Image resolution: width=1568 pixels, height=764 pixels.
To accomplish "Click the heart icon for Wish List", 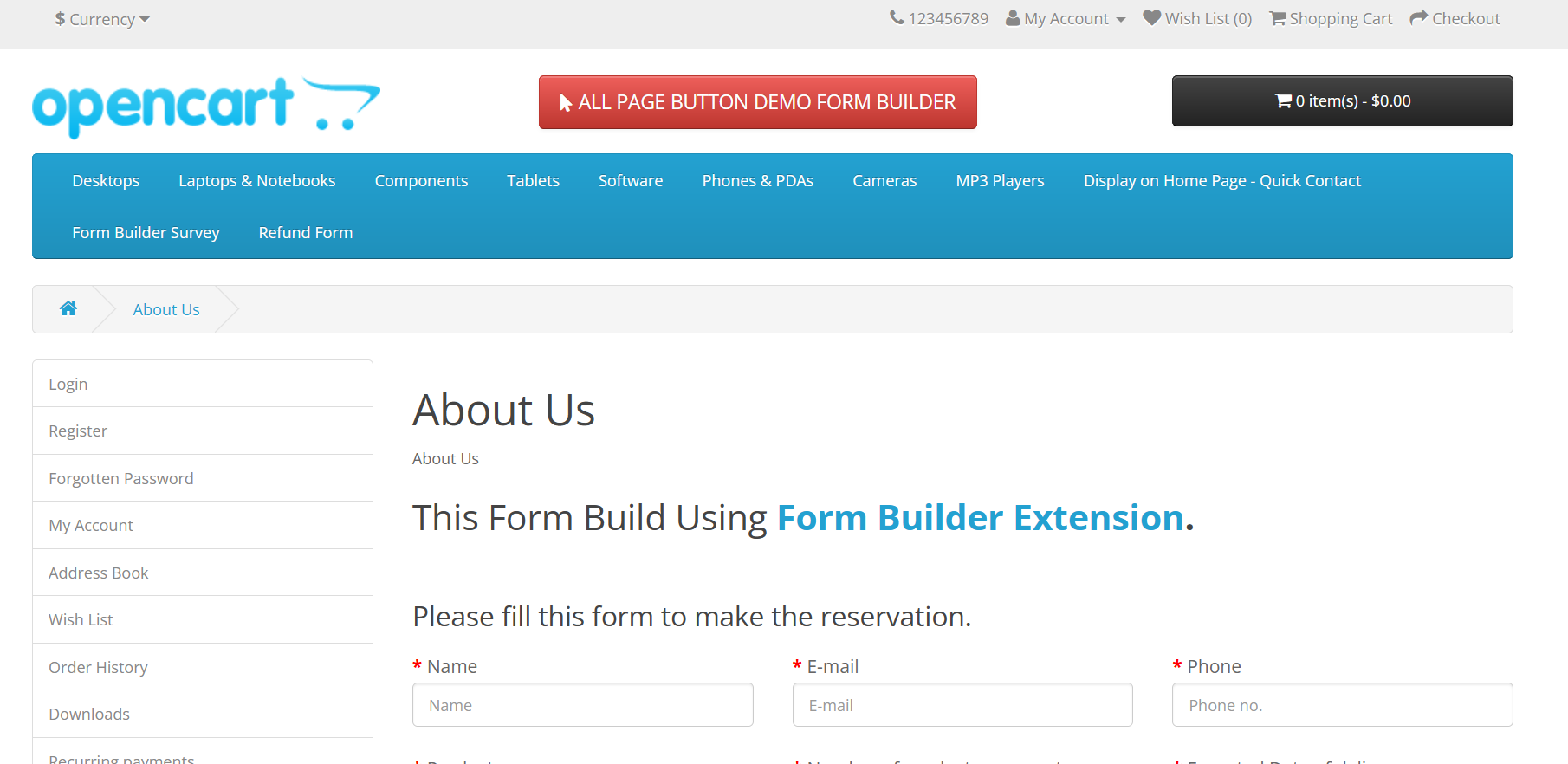I will coord(1151,18).
